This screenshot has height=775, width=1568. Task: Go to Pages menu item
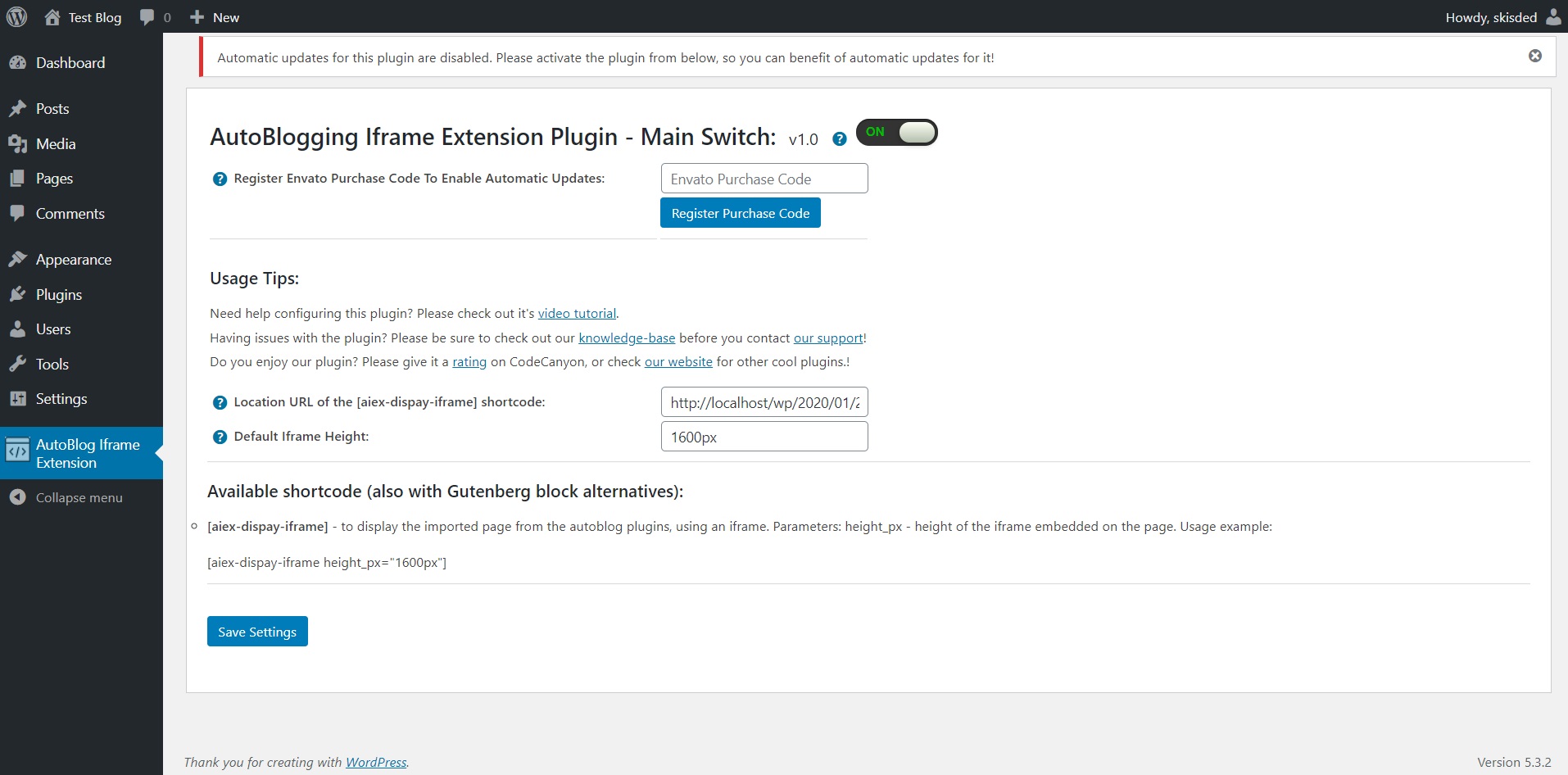(81, 178)
